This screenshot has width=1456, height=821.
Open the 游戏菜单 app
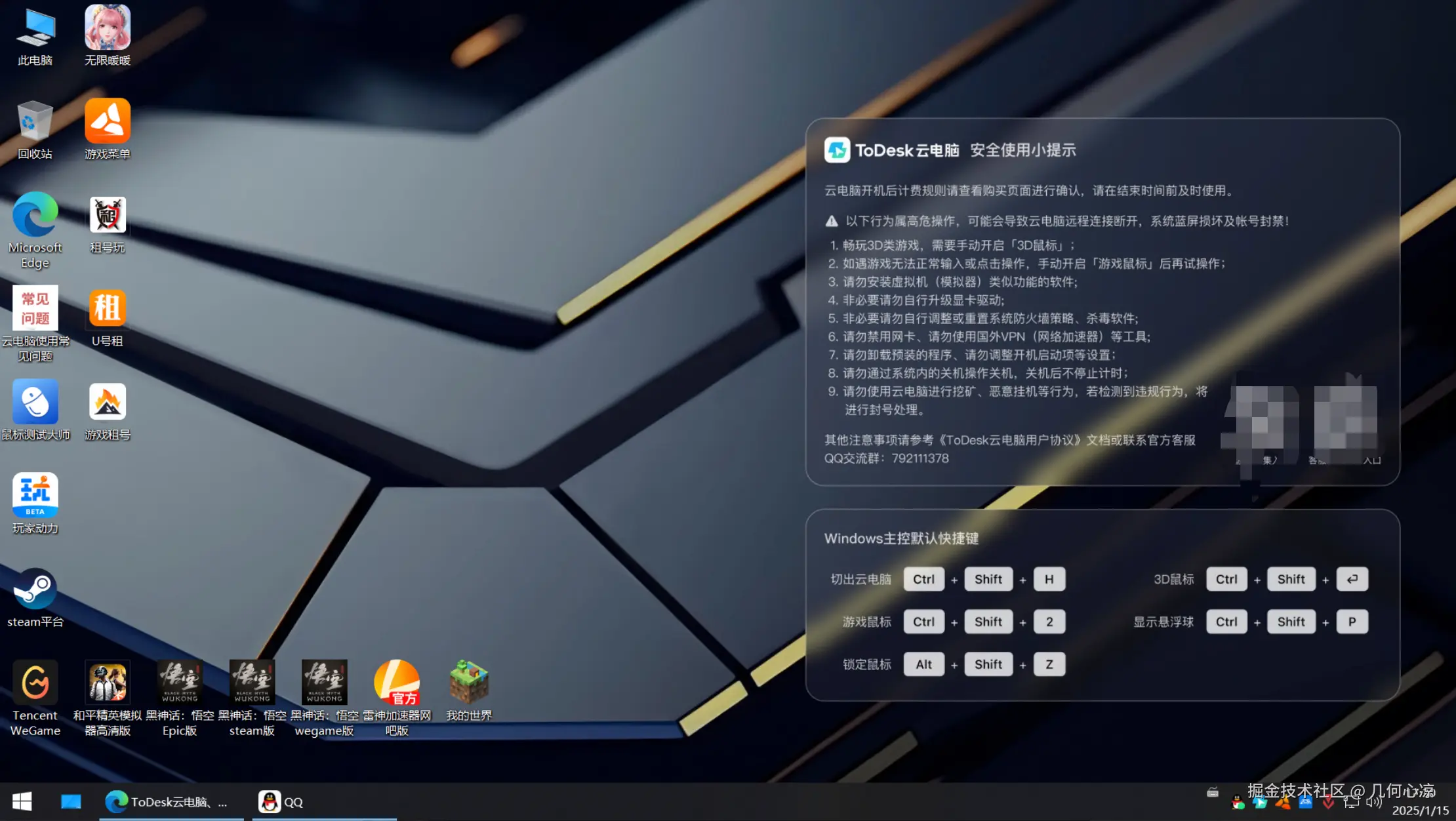(x=107, y=122)
